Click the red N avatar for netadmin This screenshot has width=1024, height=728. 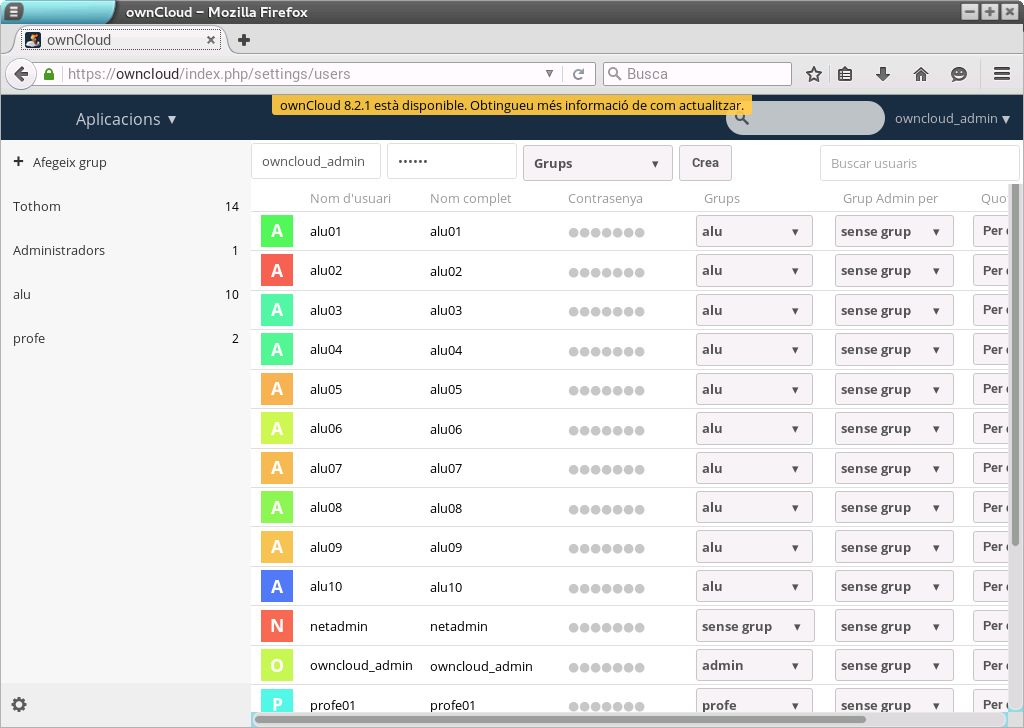(277, 626)
